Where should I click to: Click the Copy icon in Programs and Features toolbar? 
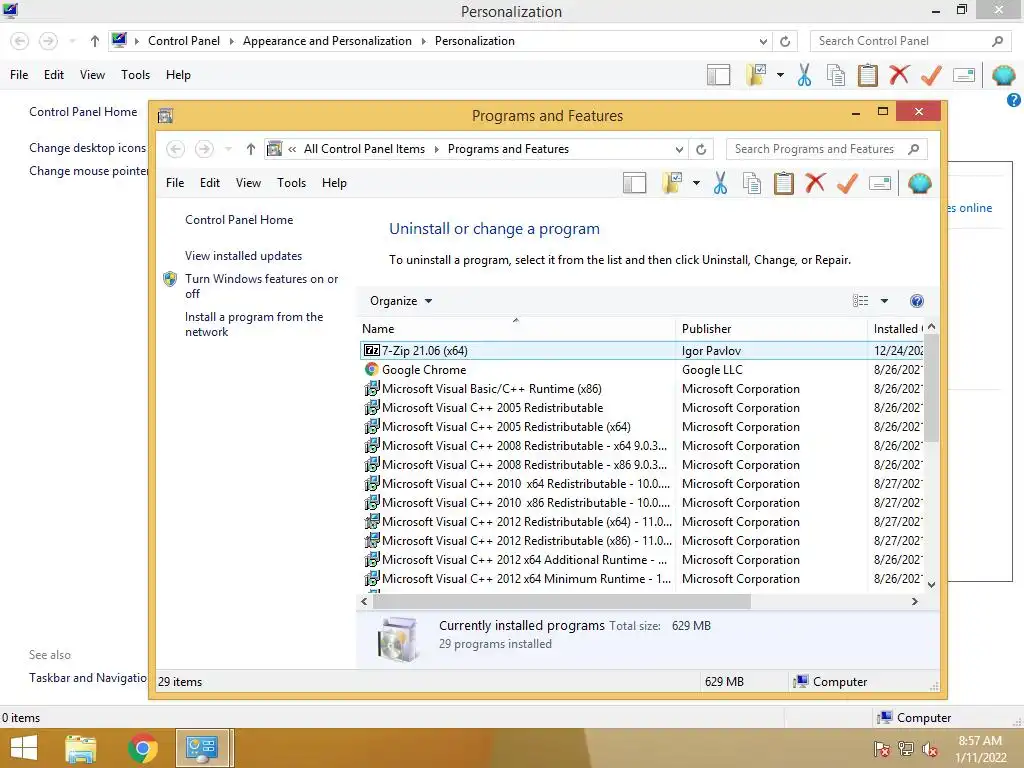point(752,184)
